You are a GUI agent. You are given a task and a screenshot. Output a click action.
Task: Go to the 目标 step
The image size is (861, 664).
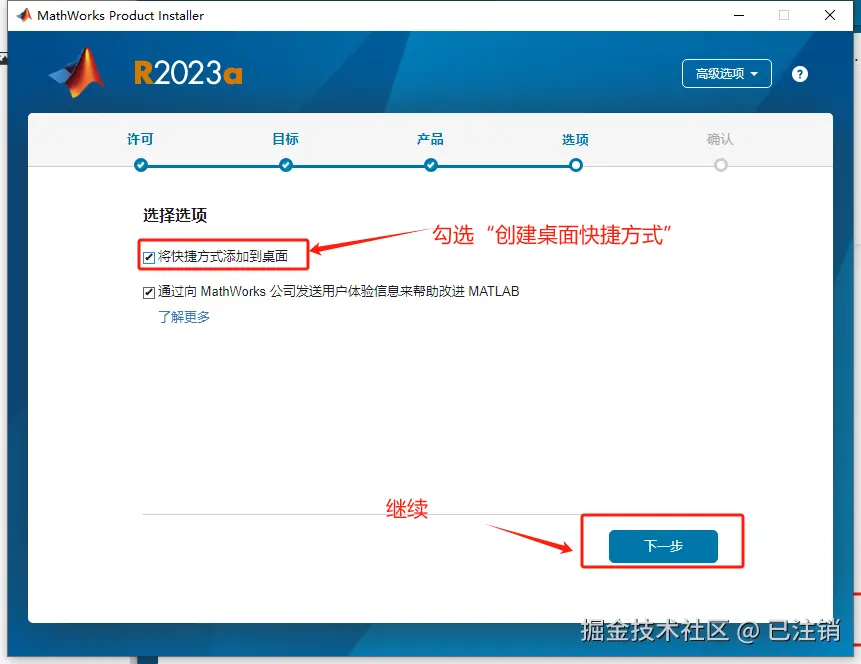click(x=286, y=139)
